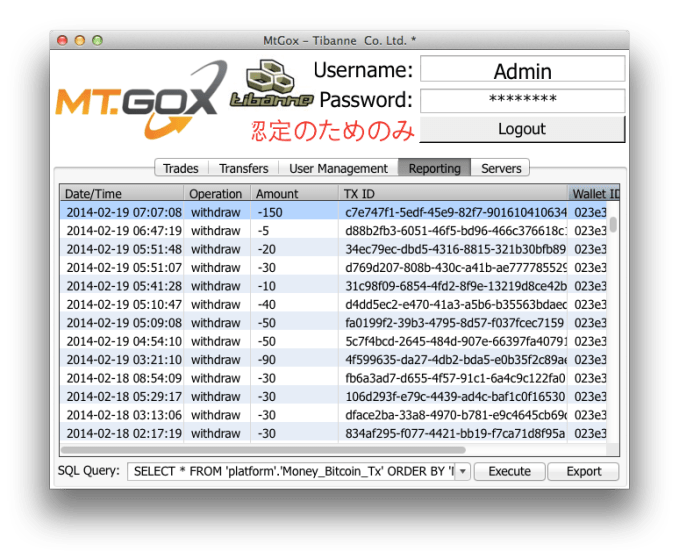Log out with the Logout button
The image size is (679, 558).
pos(522,129)
